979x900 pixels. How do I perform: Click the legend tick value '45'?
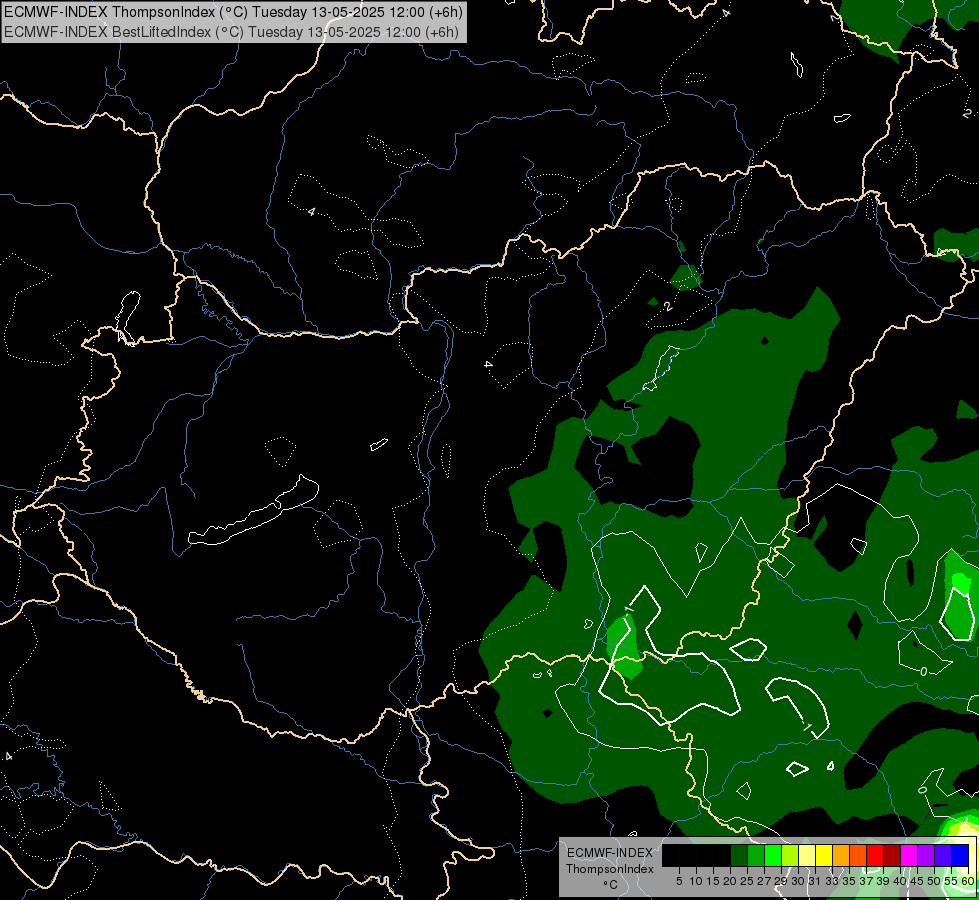coord(917,881)
